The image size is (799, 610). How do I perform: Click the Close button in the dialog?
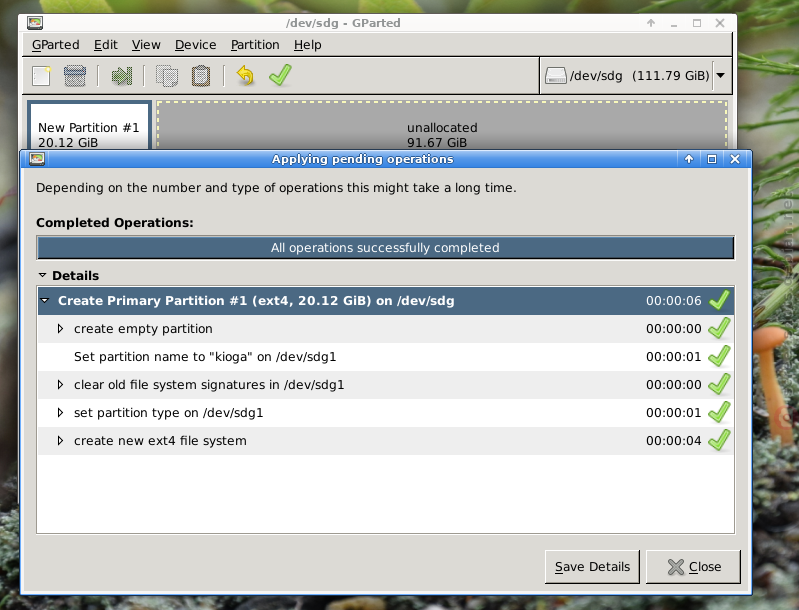point(693,567)
